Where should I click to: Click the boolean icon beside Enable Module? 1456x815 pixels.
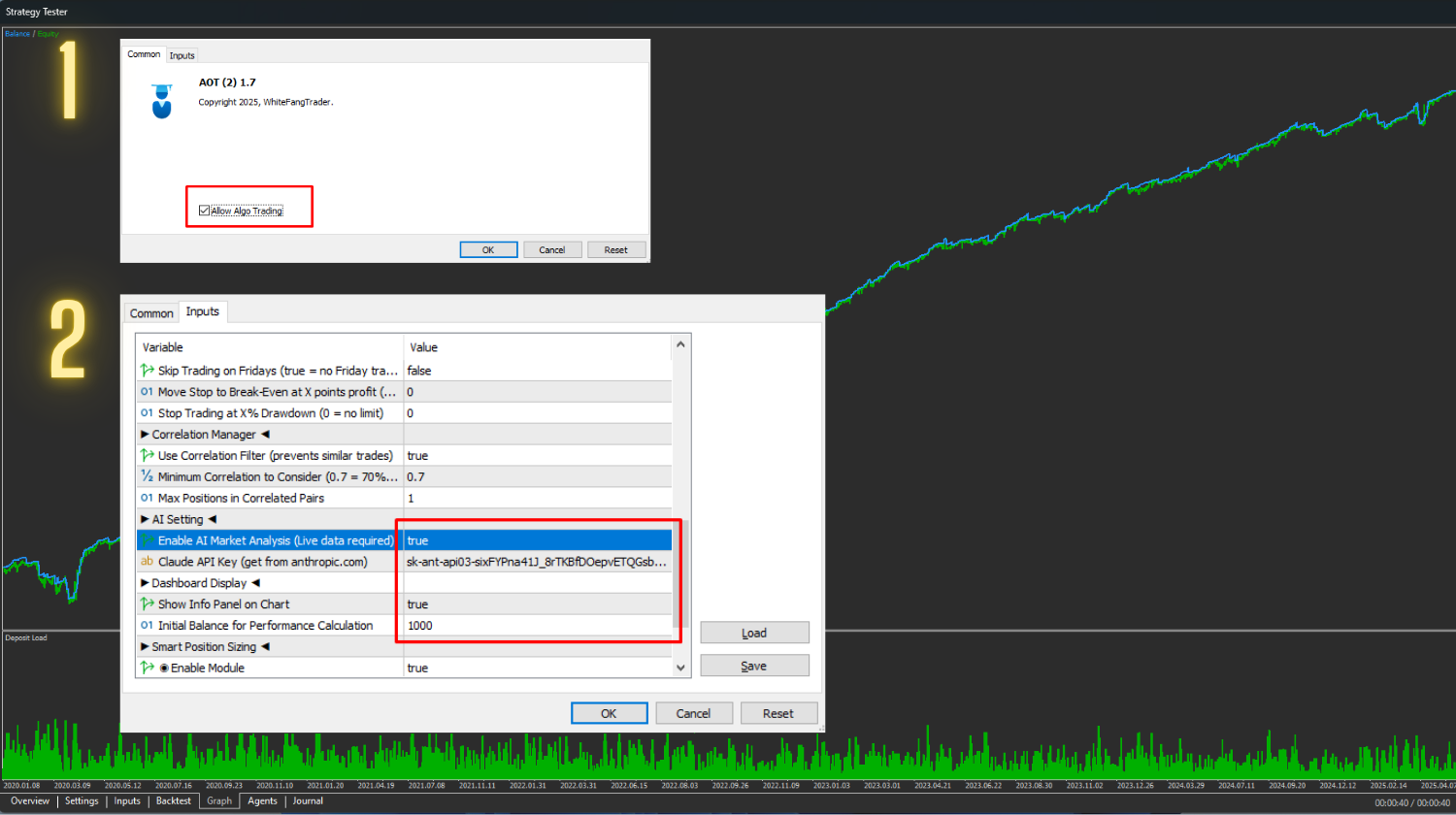[148, 668]
